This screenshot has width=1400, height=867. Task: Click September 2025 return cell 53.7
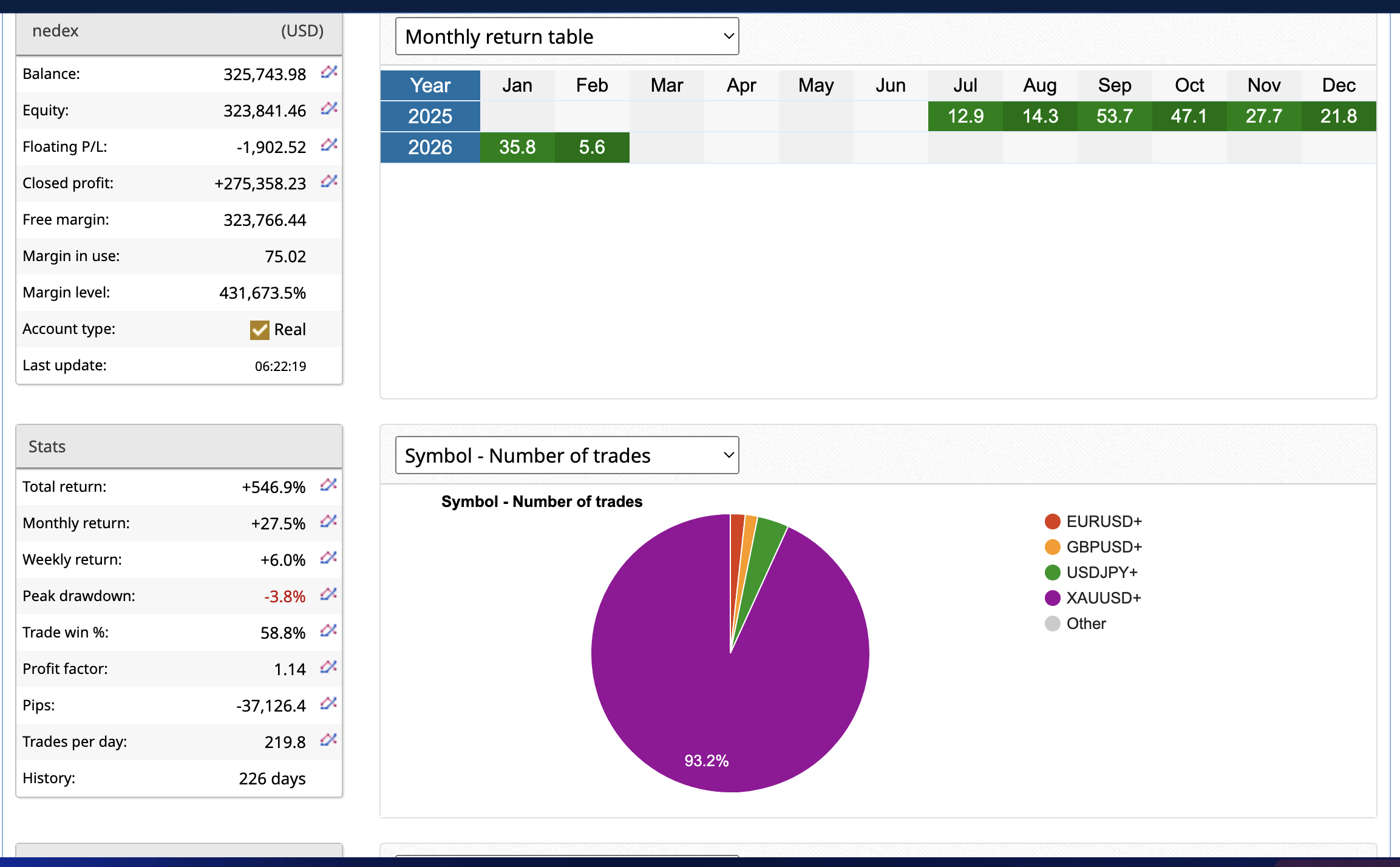coord(1114,116)
